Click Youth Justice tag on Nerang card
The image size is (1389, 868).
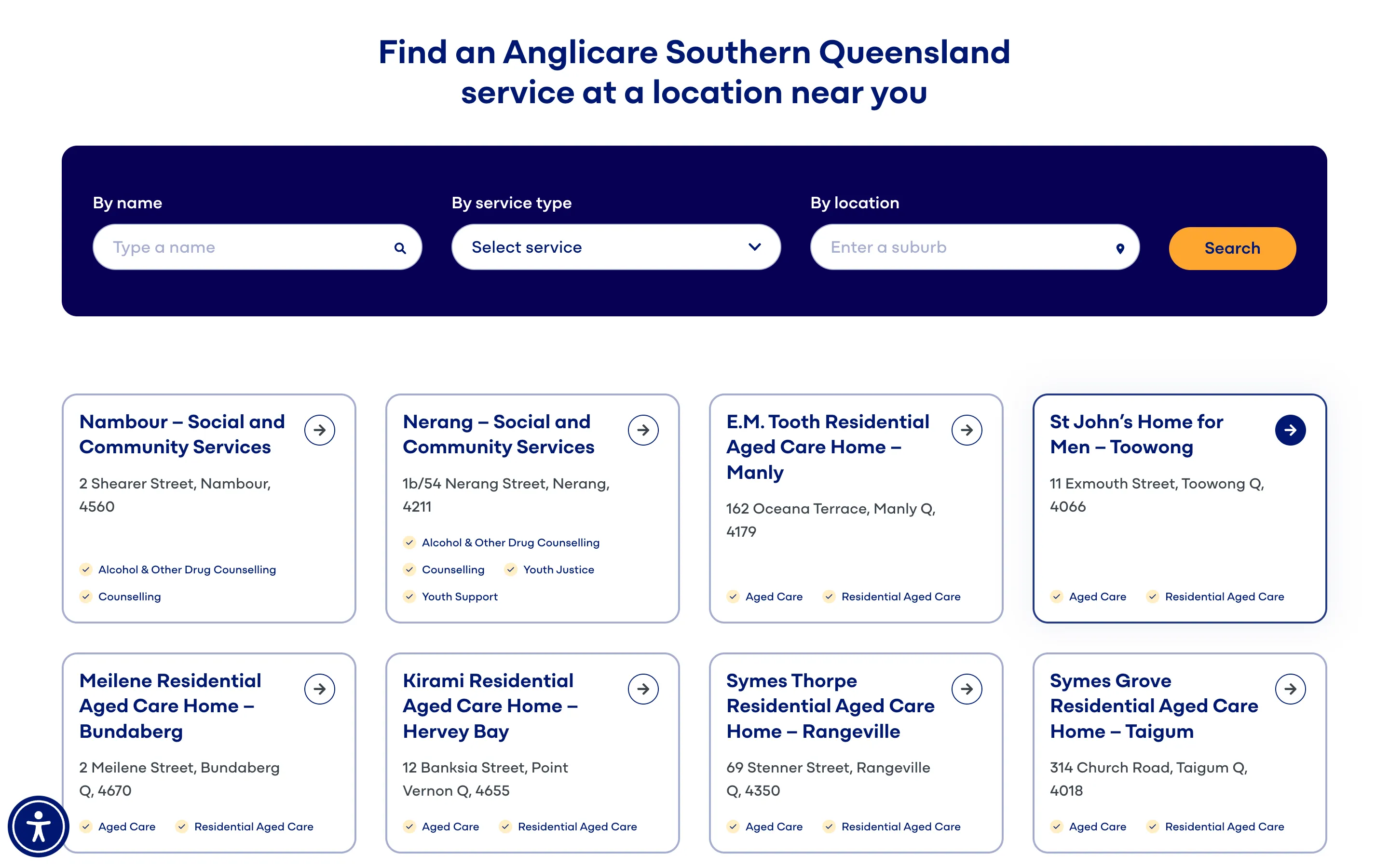[558, 570]
